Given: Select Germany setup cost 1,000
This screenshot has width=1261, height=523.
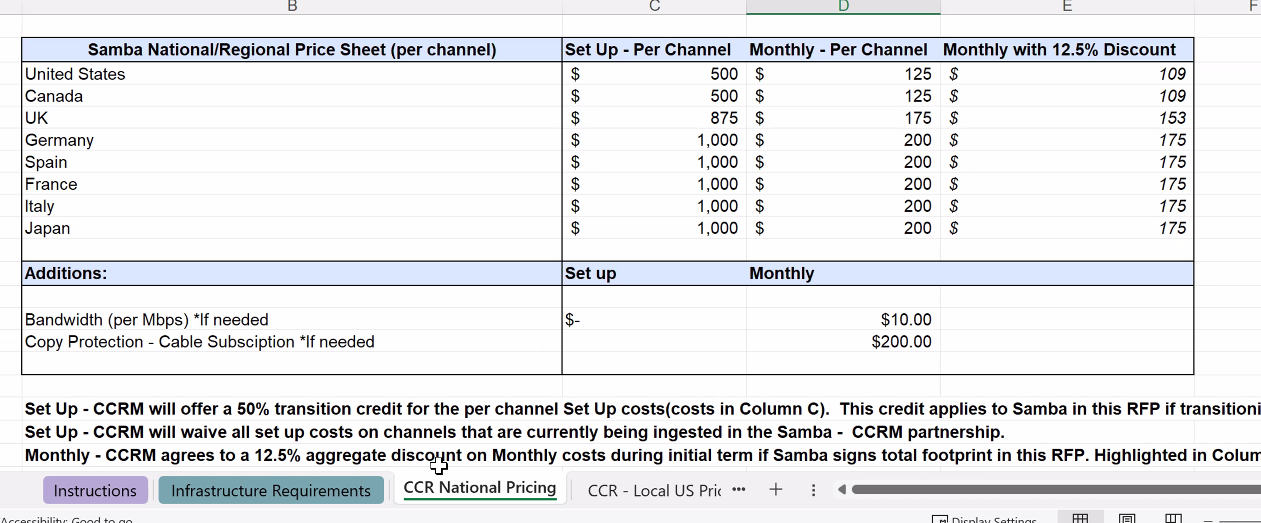Looking at the screenshot, I should coord(654,140).
